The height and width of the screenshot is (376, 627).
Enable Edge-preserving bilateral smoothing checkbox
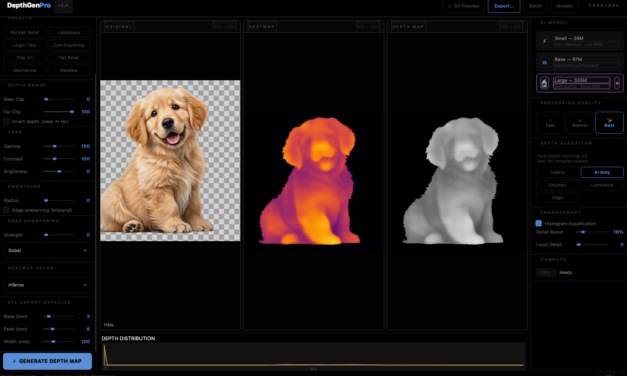click(x=6, y=210)
